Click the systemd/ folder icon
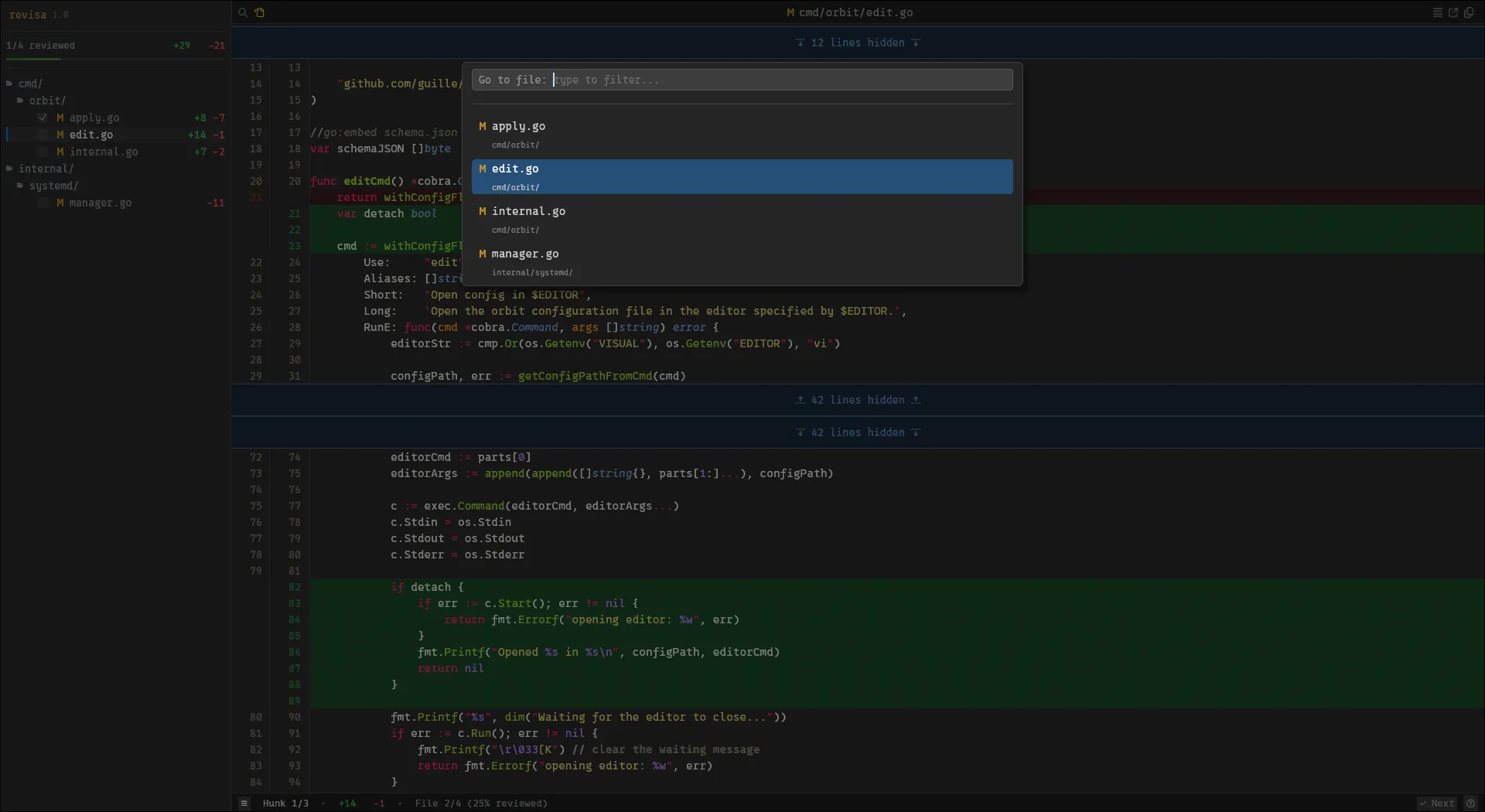 (20, 186)
